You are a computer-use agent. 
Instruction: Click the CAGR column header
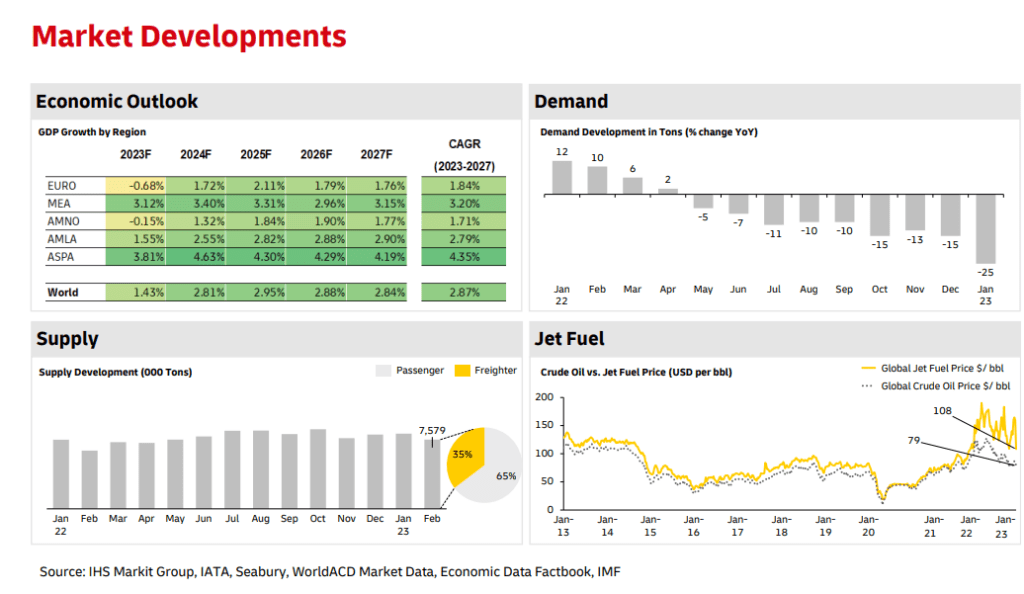point(464,155)
